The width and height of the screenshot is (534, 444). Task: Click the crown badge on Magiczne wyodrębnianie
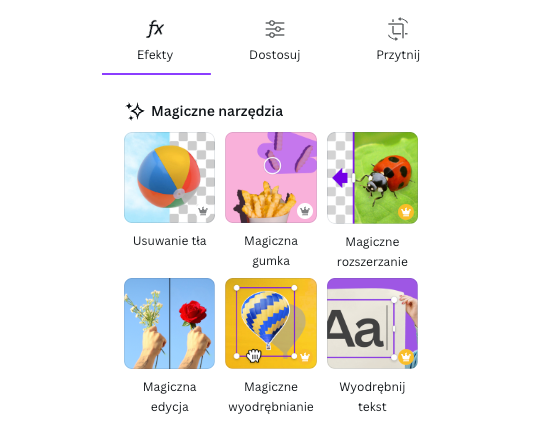pyautogui.click(x=305, y=357)
